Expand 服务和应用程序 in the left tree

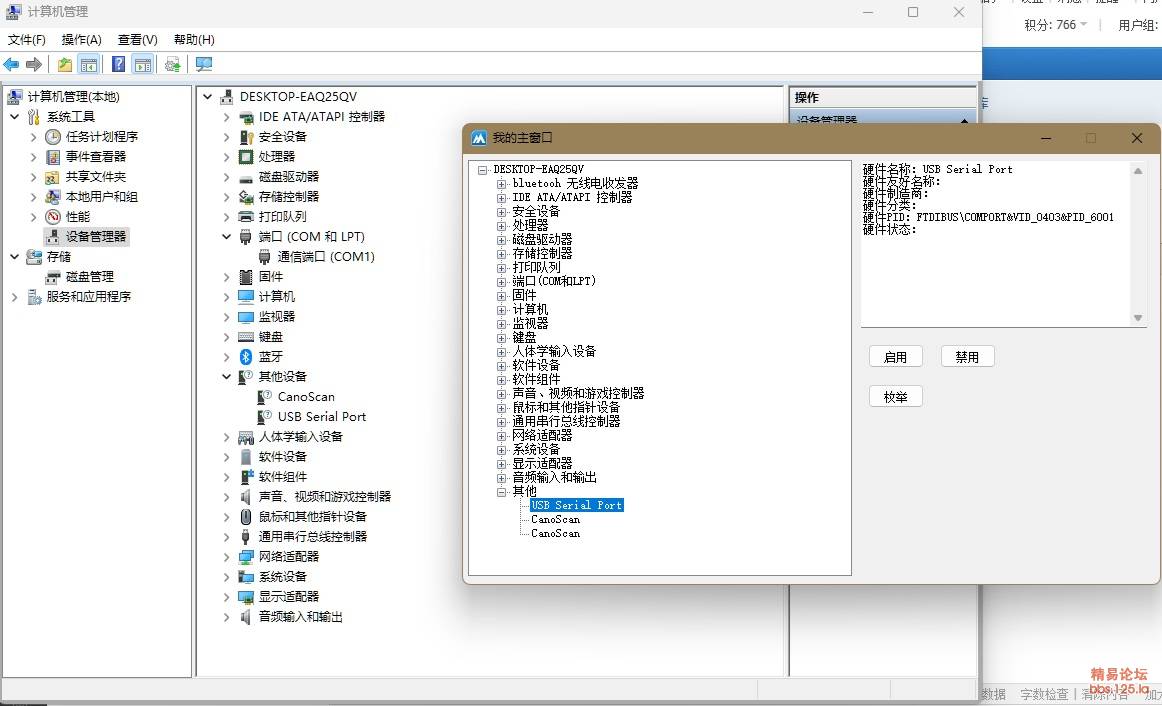pyautogui.click(x=14, y=296)
